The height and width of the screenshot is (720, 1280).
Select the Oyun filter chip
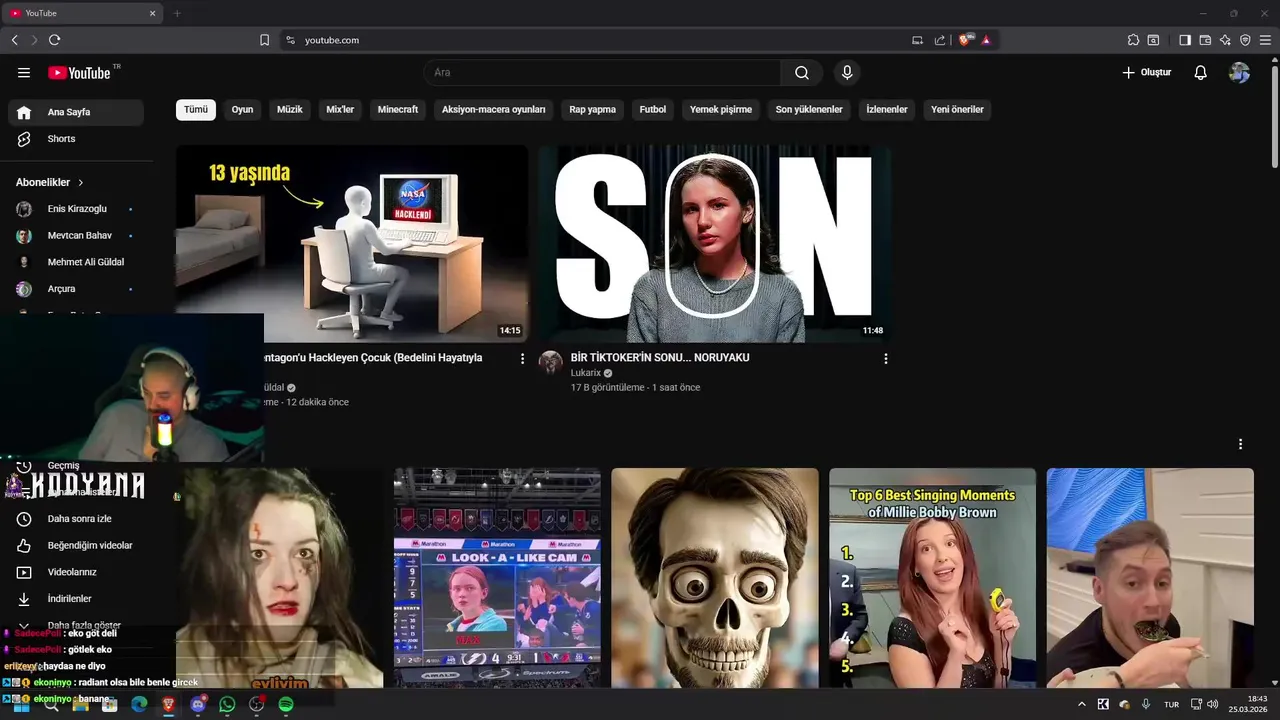click(242, 109)
